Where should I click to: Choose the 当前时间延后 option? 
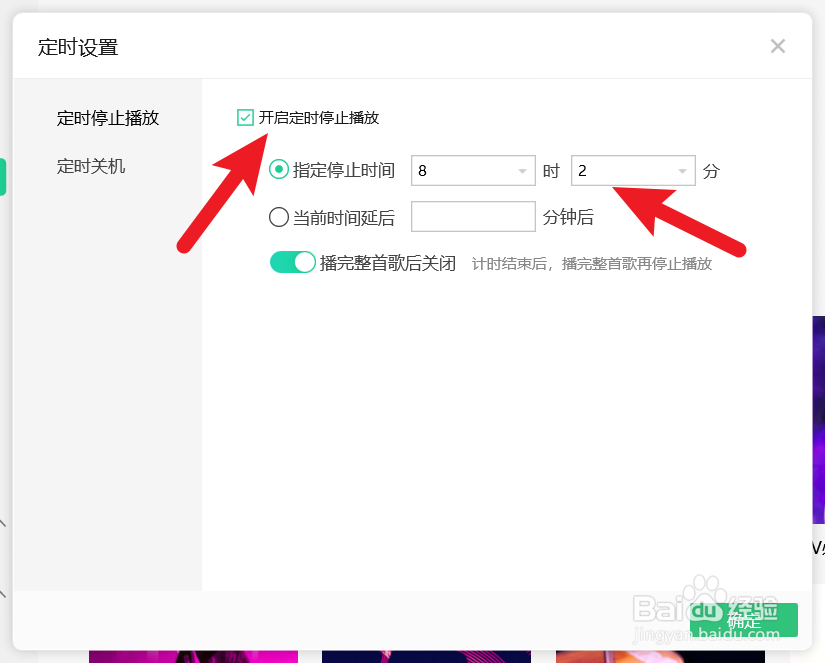[x=279, y=216]
